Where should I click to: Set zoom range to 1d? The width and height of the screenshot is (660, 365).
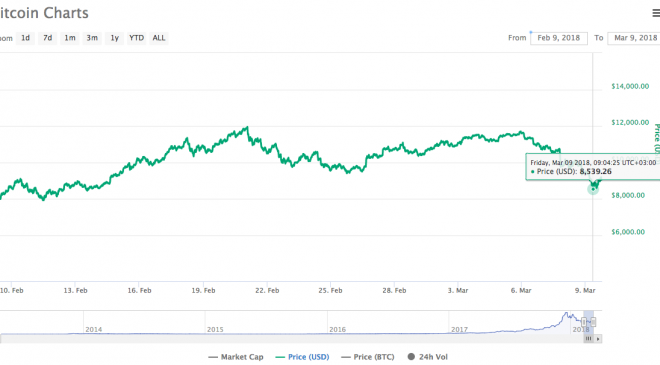pos(26,38)
